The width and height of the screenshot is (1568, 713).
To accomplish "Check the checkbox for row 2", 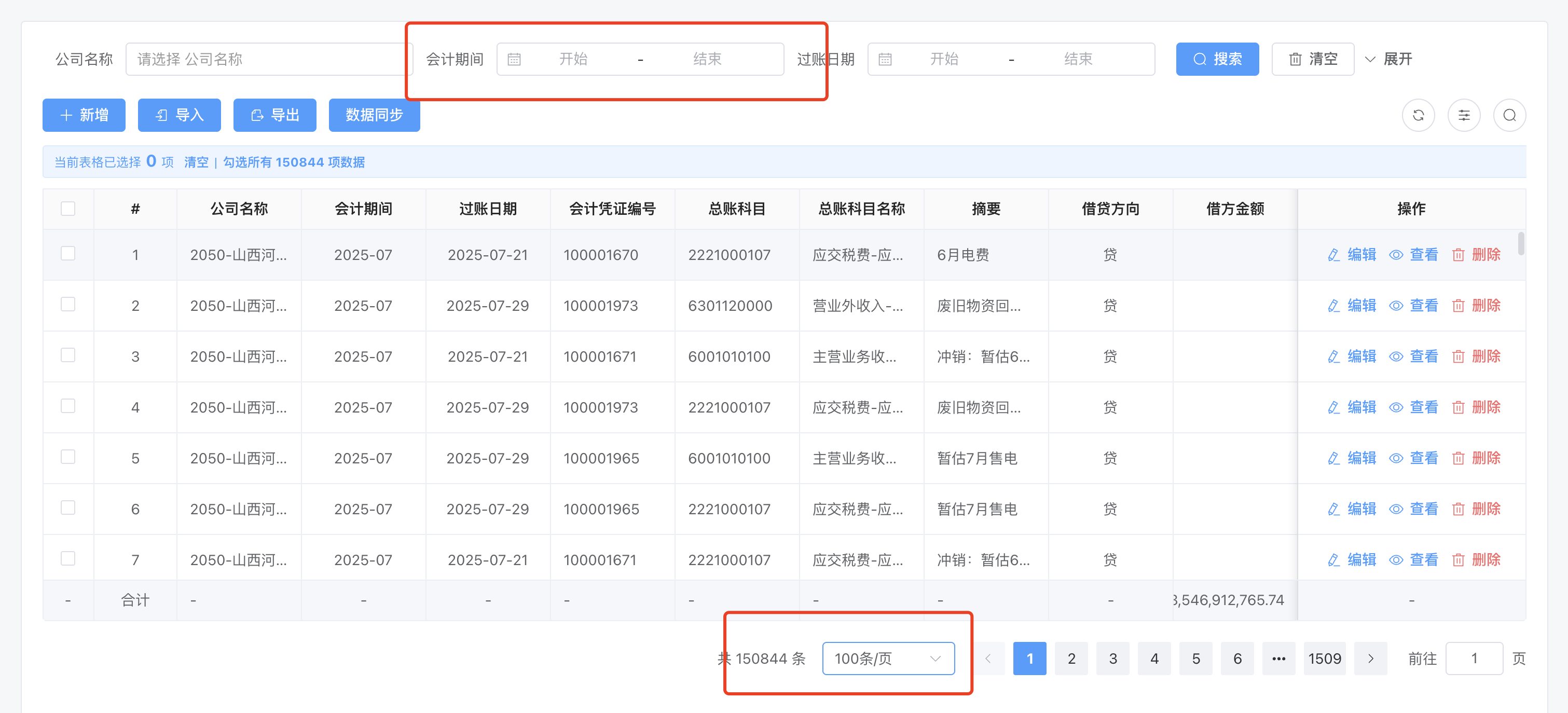I will tap(68, 305).
